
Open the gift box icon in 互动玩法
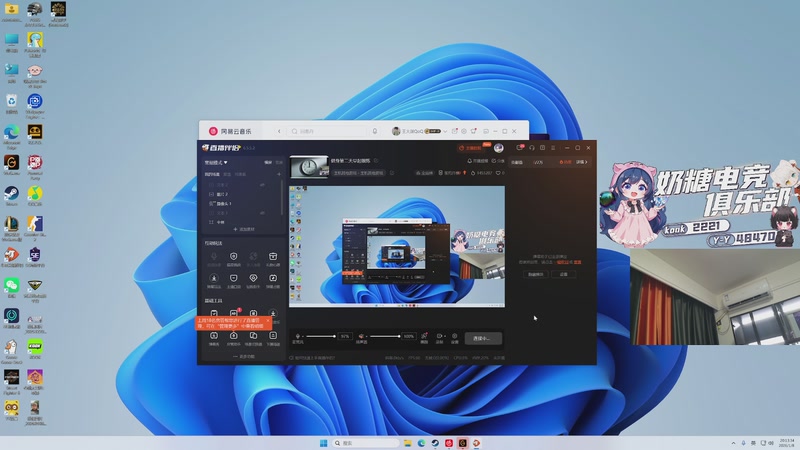273,258
